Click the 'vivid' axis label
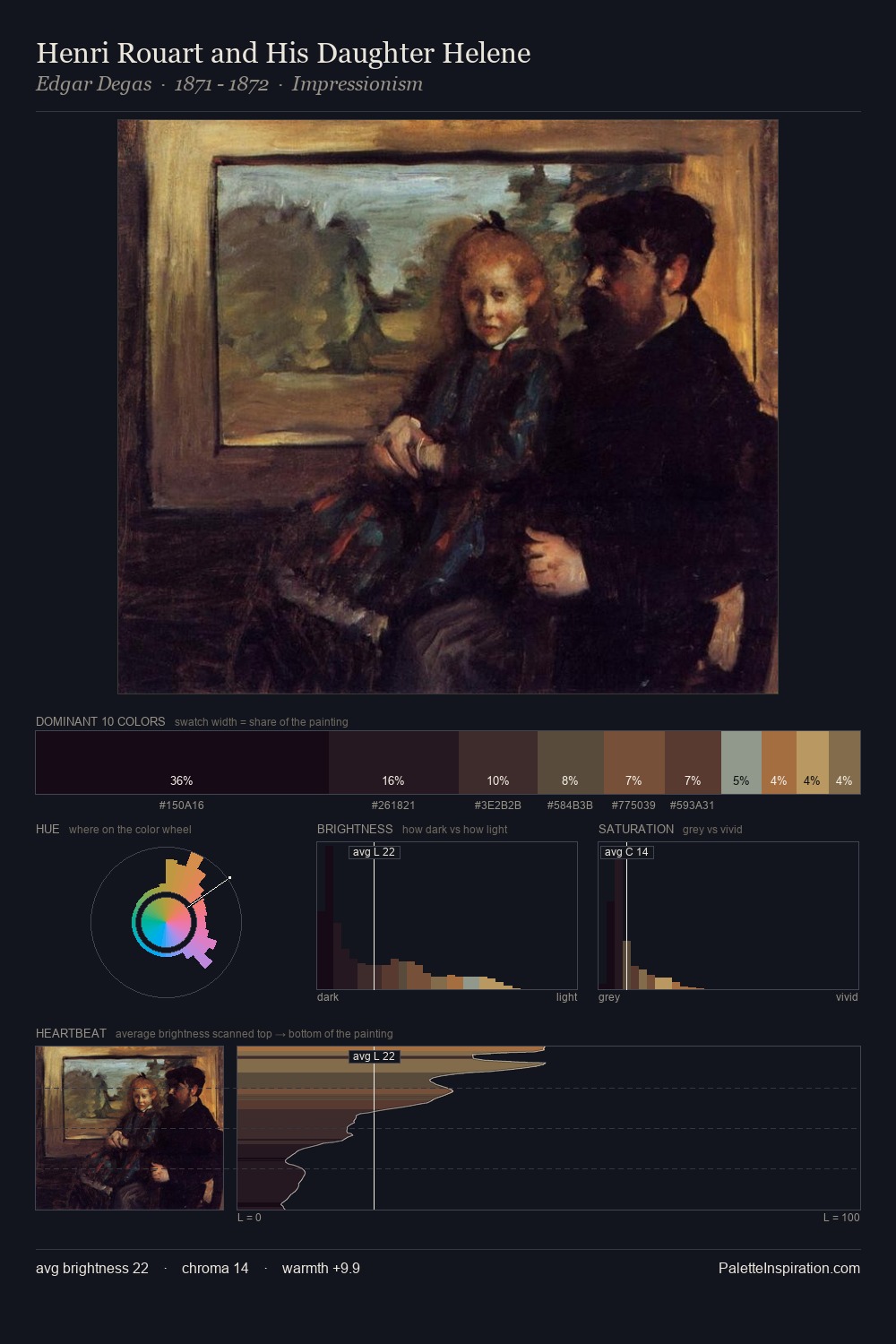Screen dimensions: 896x1344 [847, 997]
